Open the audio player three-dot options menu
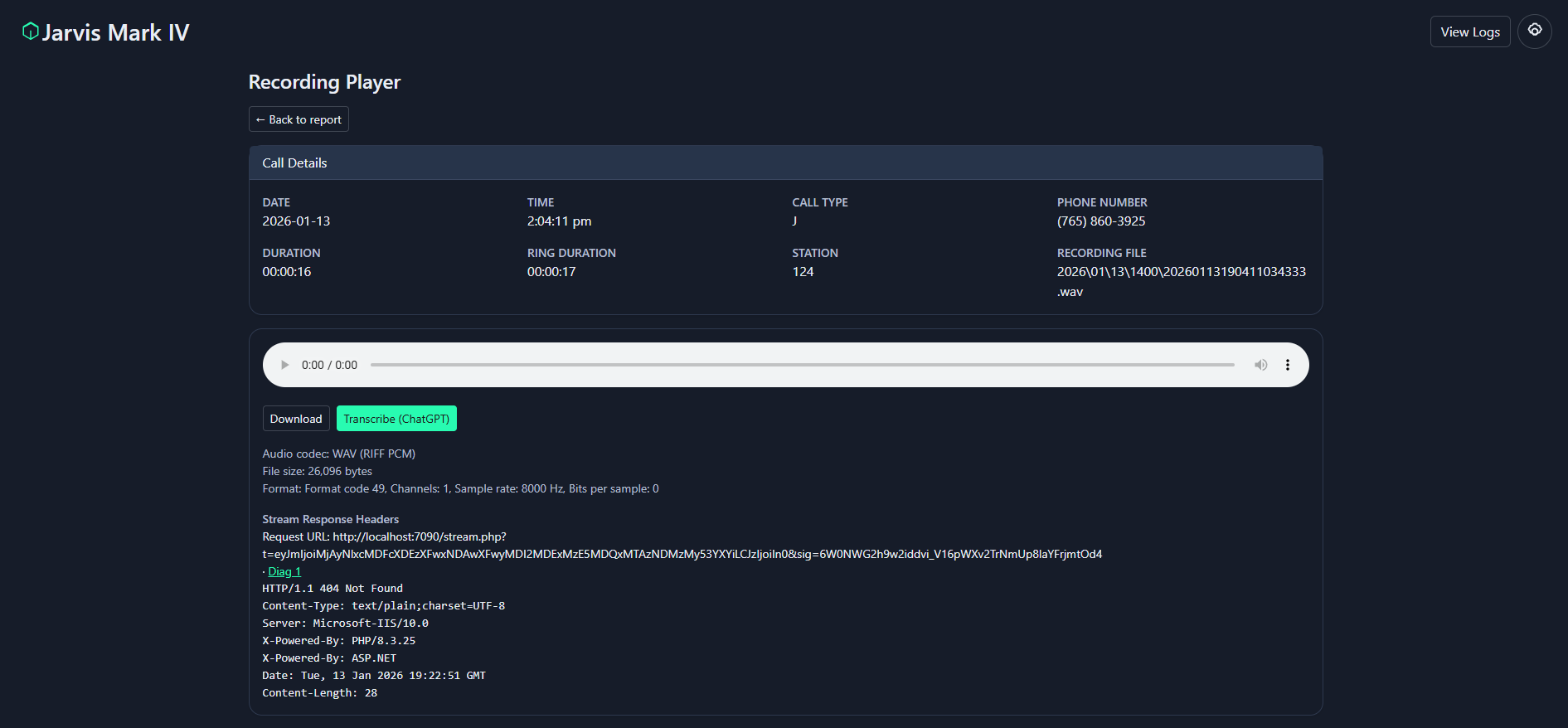This screenshot has width=1568, height=728. click(x=1287, y=365)
